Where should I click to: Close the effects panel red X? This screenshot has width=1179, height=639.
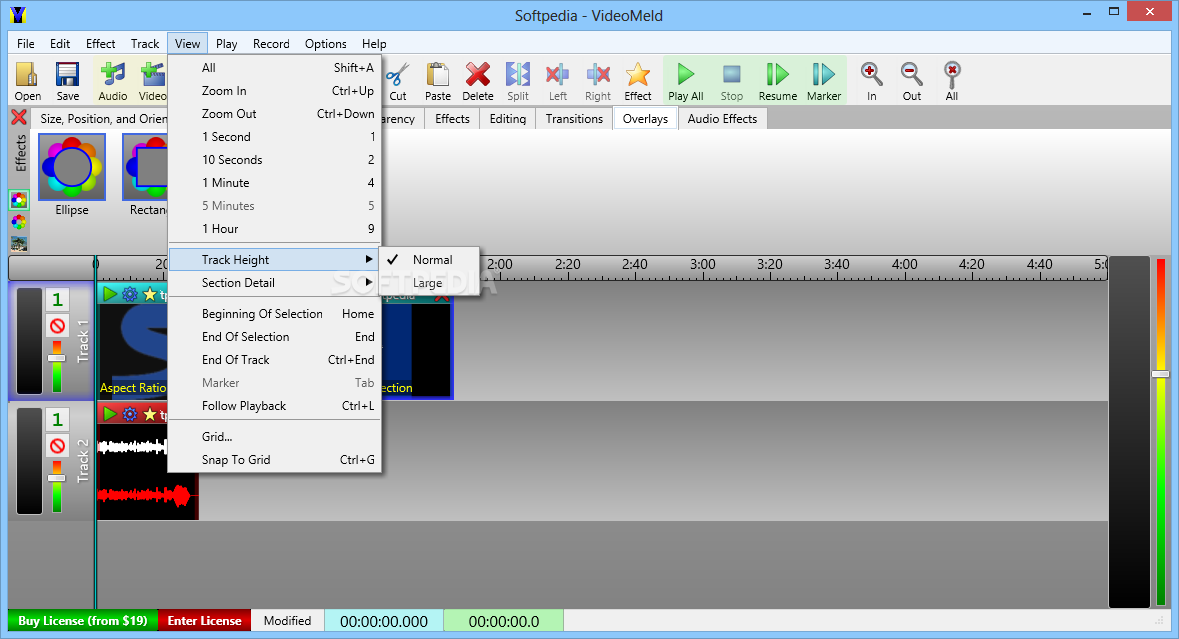(19, 117)
